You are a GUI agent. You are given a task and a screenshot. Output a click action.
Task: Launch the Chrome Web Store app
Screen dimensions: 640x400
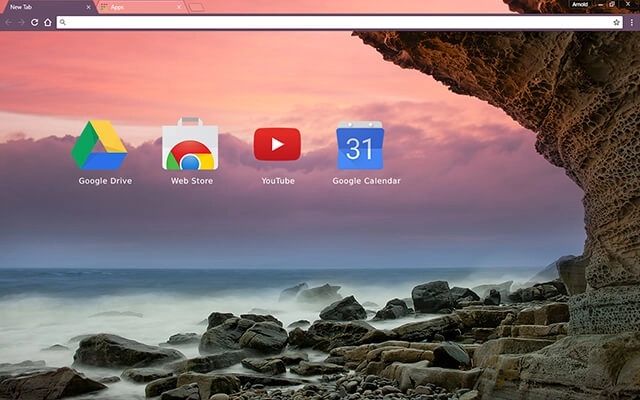tap(190, 144)
